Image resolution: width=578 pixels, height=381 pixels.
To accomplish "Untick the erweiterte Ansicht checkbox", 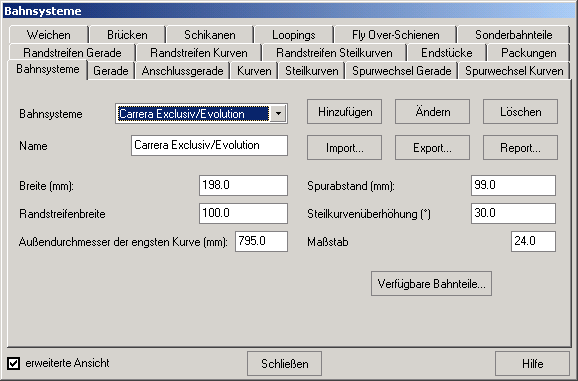I will [x=14, y=363].
